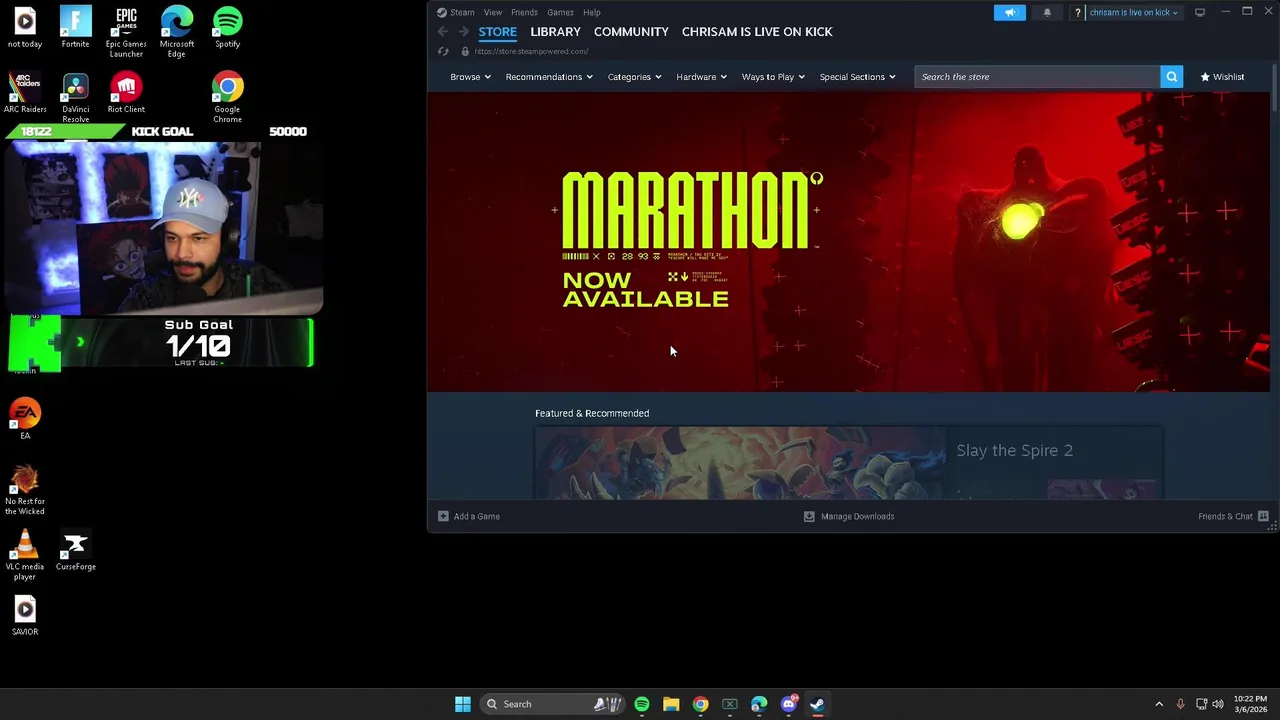
Task: Open ARC Raiders desktop shortcut
Action: click(25, 93)
